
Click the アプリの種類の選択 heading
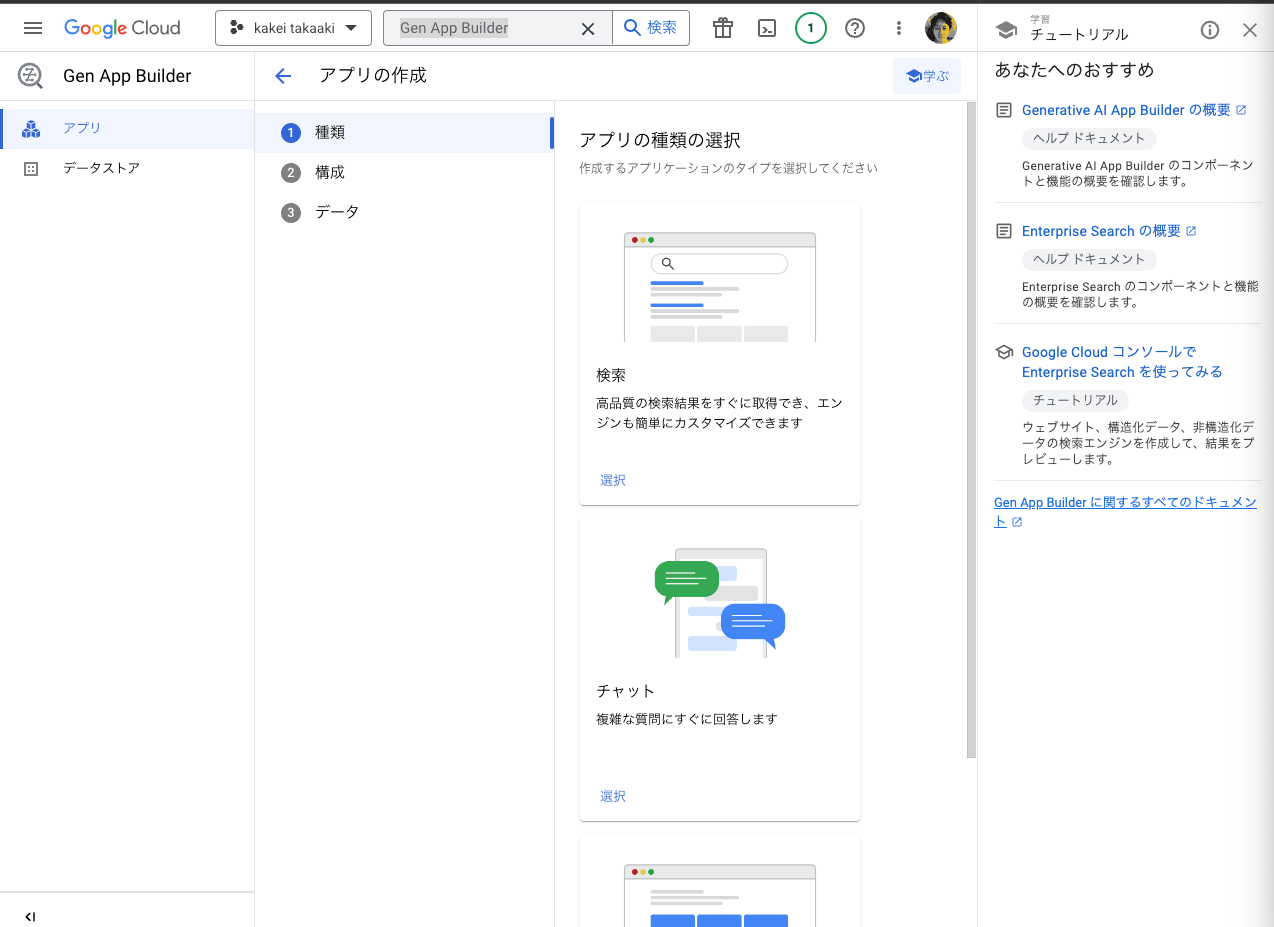pyautogui.click(x=660, y=140)
